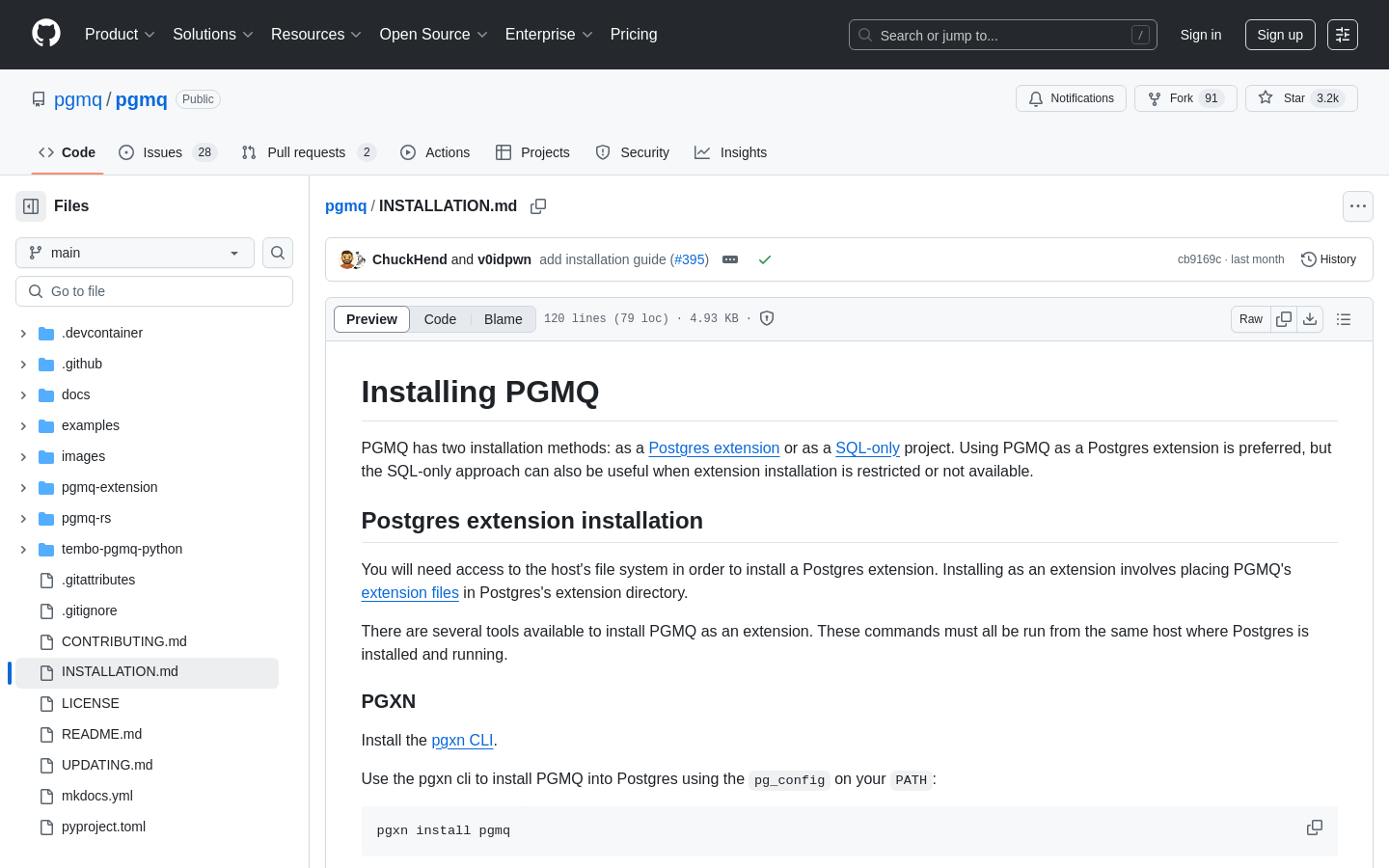Open the ChuckHend author profile link
Image resolution: width=1389 pixels, height=868 pixels.
pos(410,259)
